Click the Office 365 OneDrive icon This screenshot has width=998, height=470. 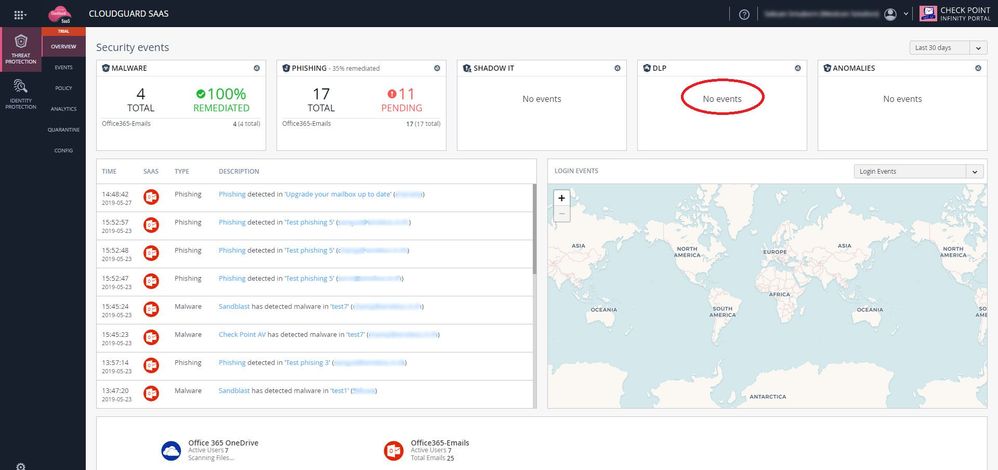pyautogui.click(x=171, y=451)
